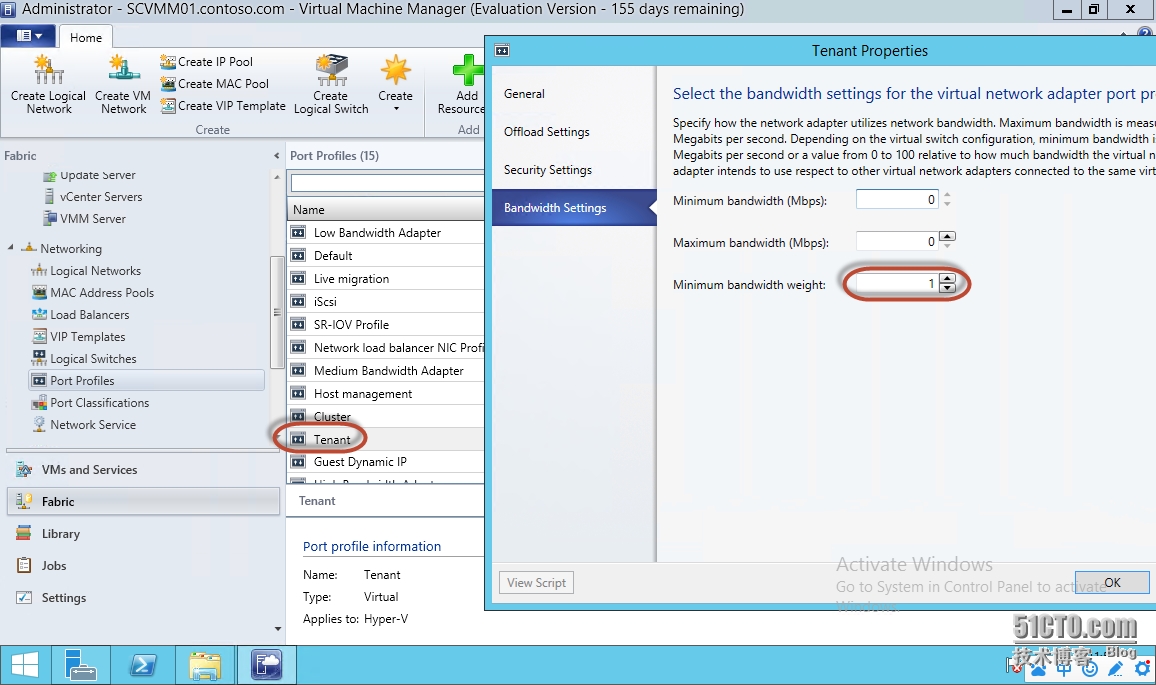Image resolution: width=1156 pixels, height=685 pixels.
Task: Select Cluster port profile row
Action: pos(386,417)
